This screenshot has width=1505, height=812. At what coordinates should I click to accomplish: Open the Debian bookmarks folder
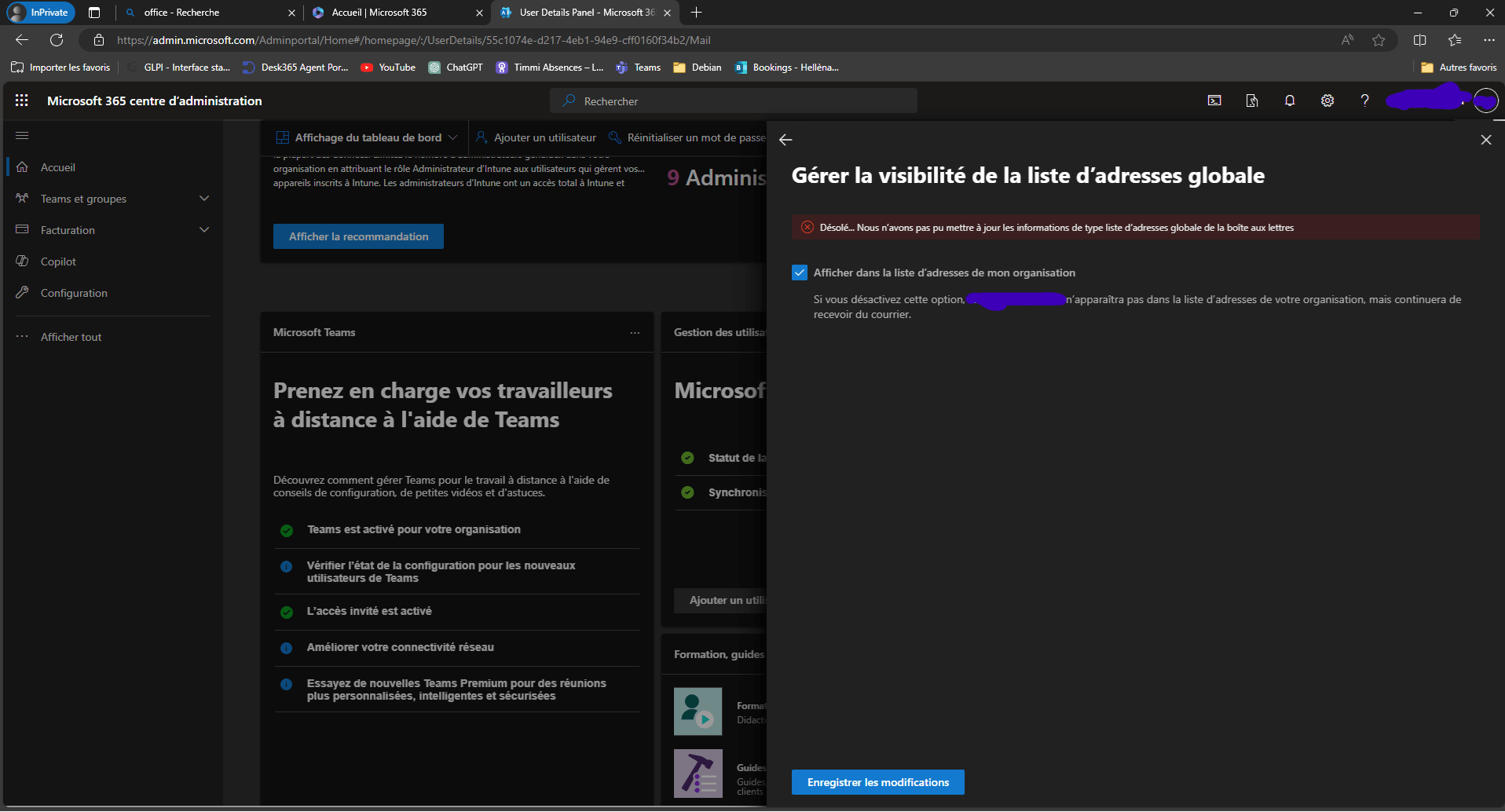pyautogui.click(x=698, y=68)
